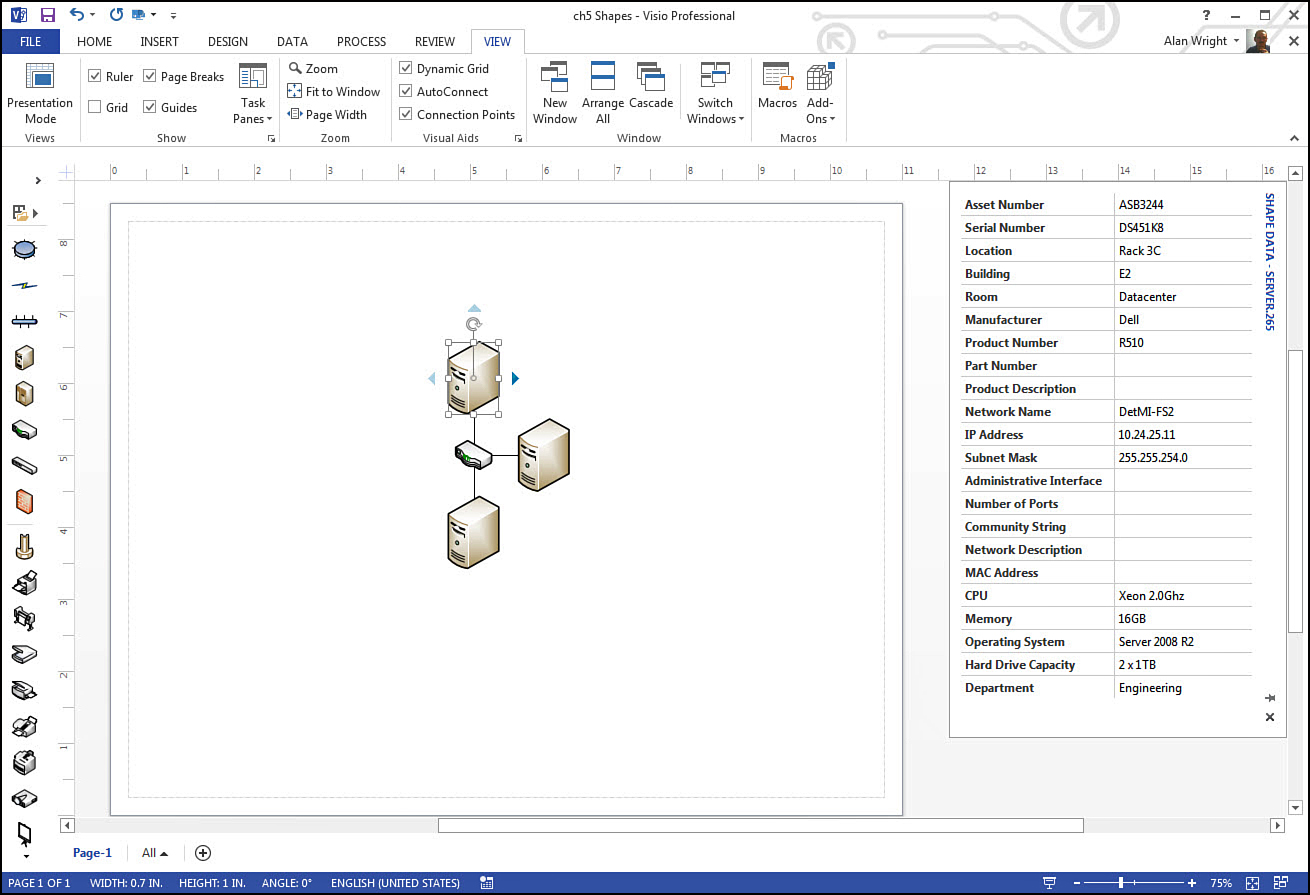Expand the collapsed Shapes pane chevron
This screenshot has height=895, width=1310.
click(x=38, y=180)
